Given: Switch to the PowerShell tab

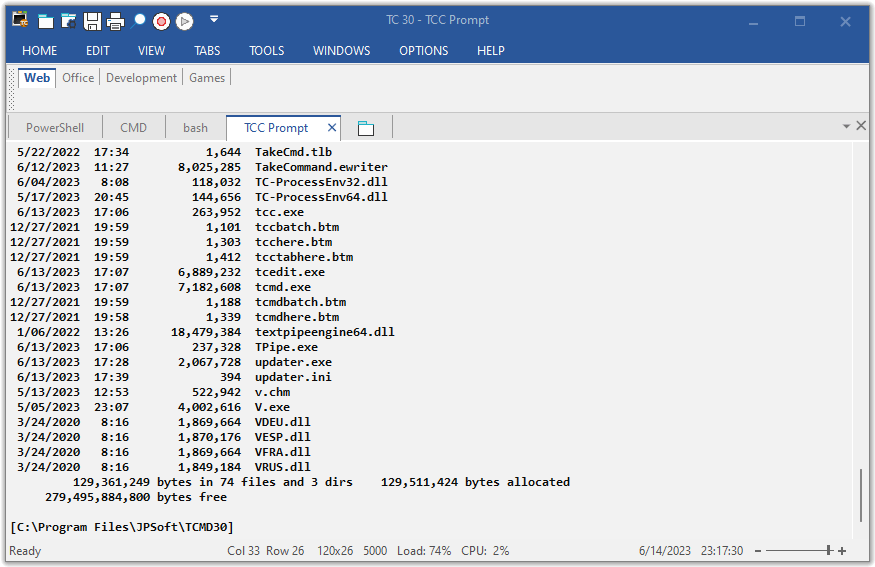Looking at the screenshot, I should coord(55,128).
